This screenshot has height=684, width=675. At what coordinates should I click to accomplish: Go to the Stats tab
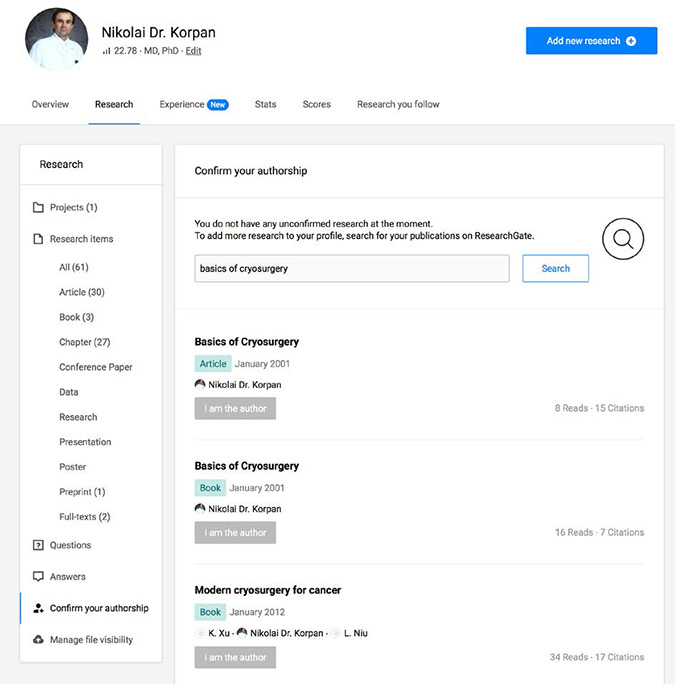[x=265, y=104]
